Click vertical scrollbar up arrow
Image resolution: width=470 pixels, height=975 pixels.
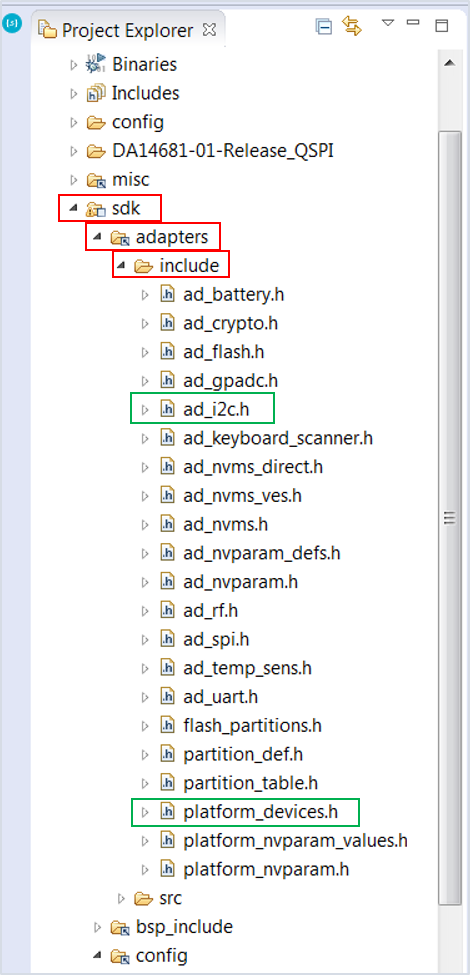449,63
